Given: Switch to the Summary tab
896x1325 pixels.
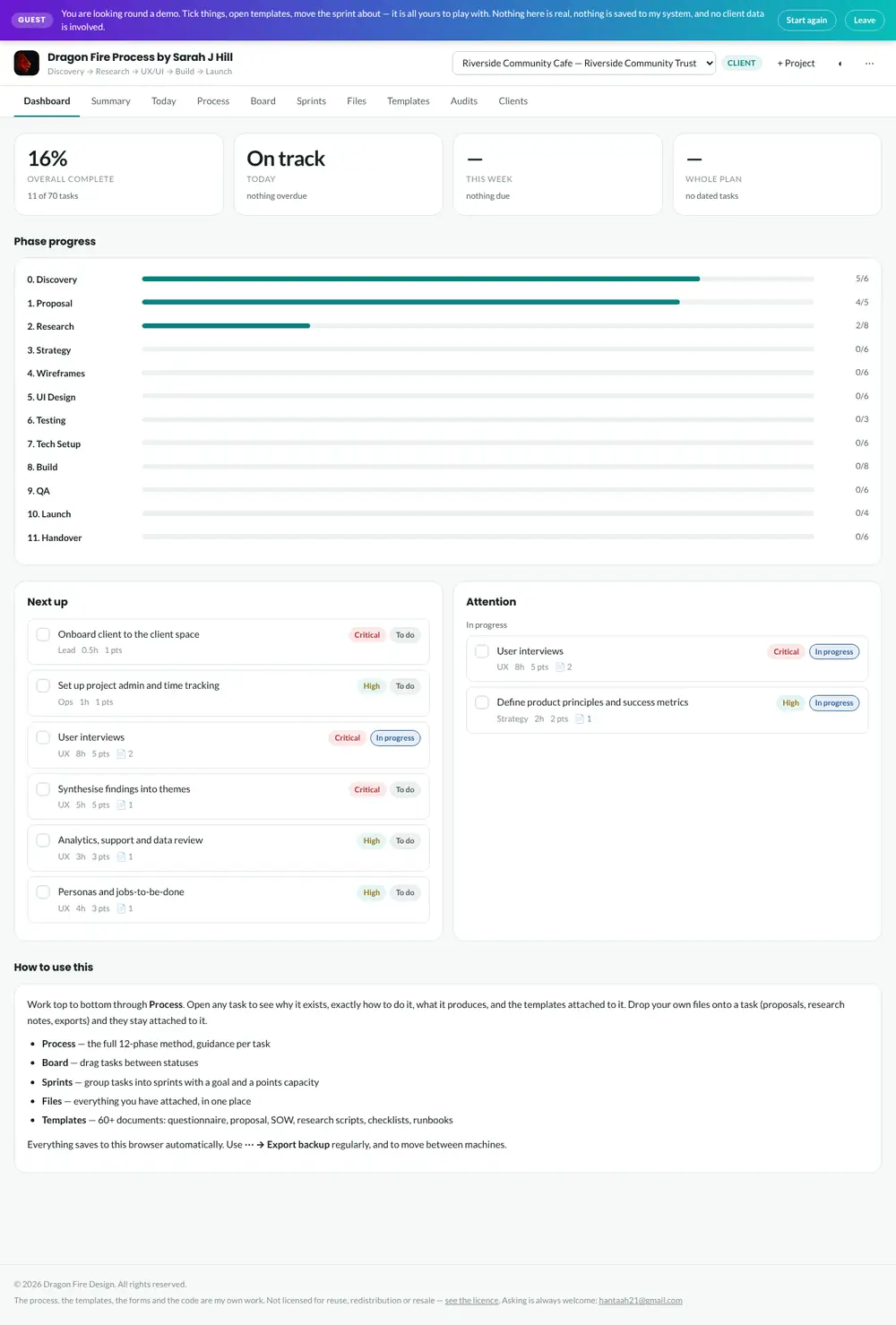Looking at the screenshot, I should [x=111, y=101].
